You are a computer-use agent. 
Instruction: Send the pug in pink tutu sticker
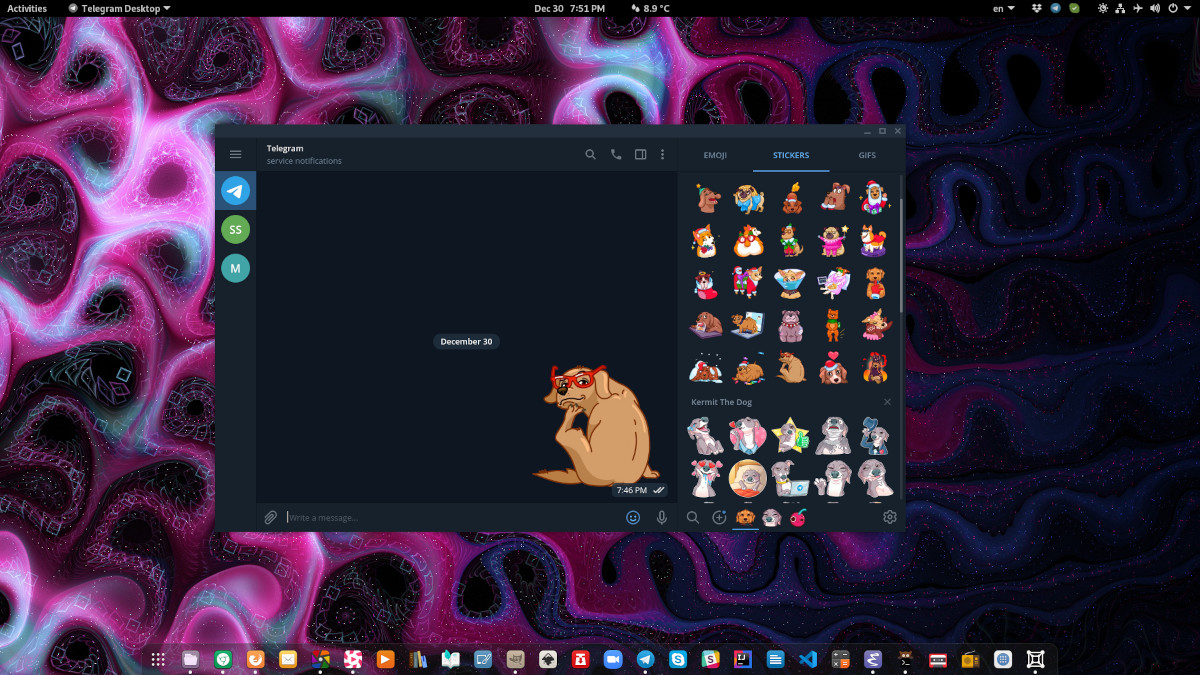pos(832,240)
